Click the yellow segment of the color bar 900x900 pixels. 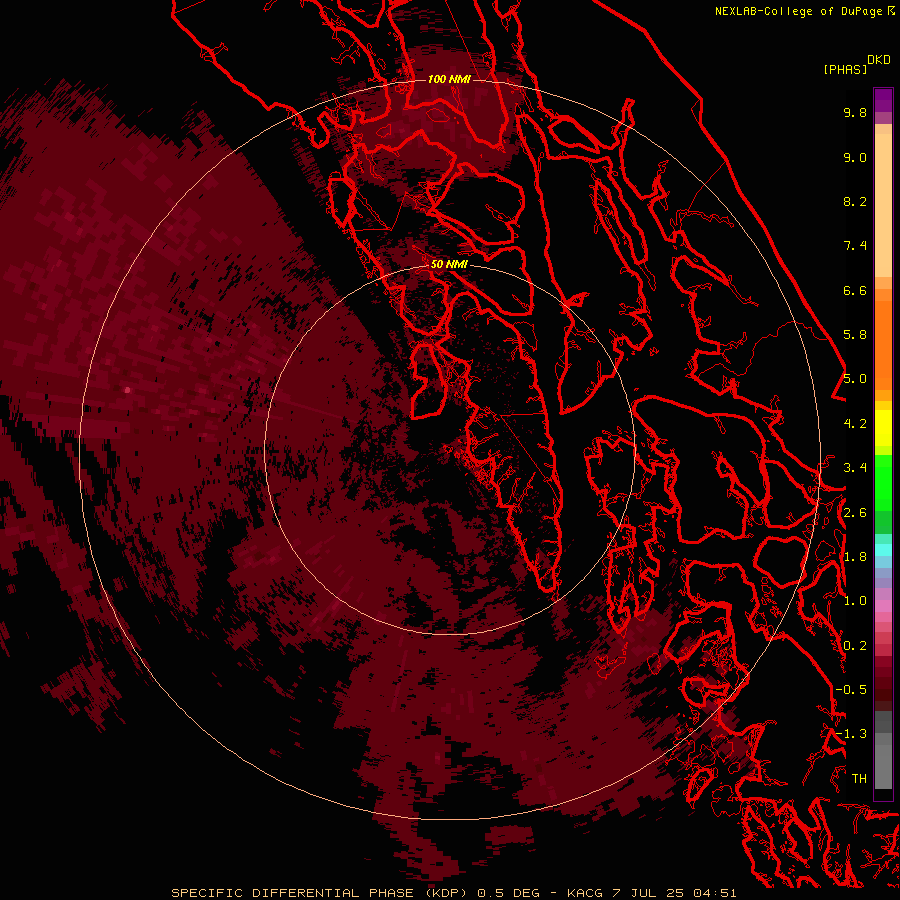pos(883,428)
